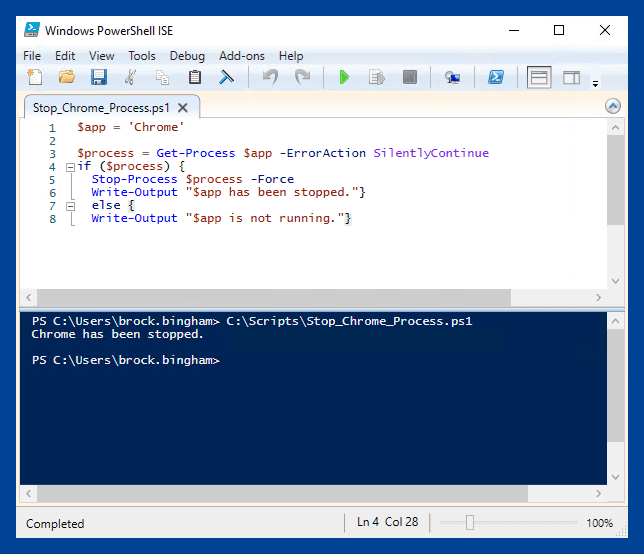Click the script pane left scroll arrow
Image resolution: width=644 pixels, height=554 pixels.
click(28, 297)
